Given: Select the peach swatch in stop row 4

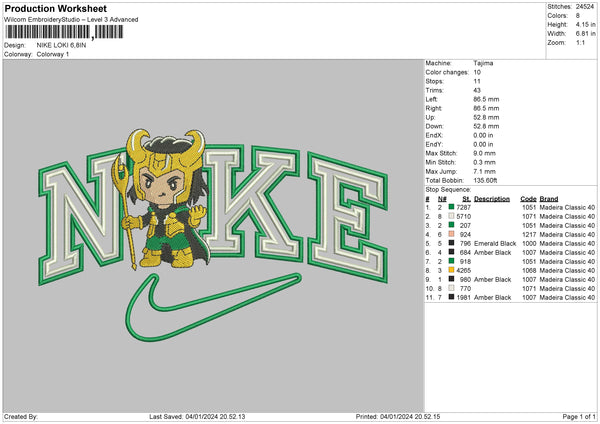Looking at the screenshot, I should tap(452, 234).
